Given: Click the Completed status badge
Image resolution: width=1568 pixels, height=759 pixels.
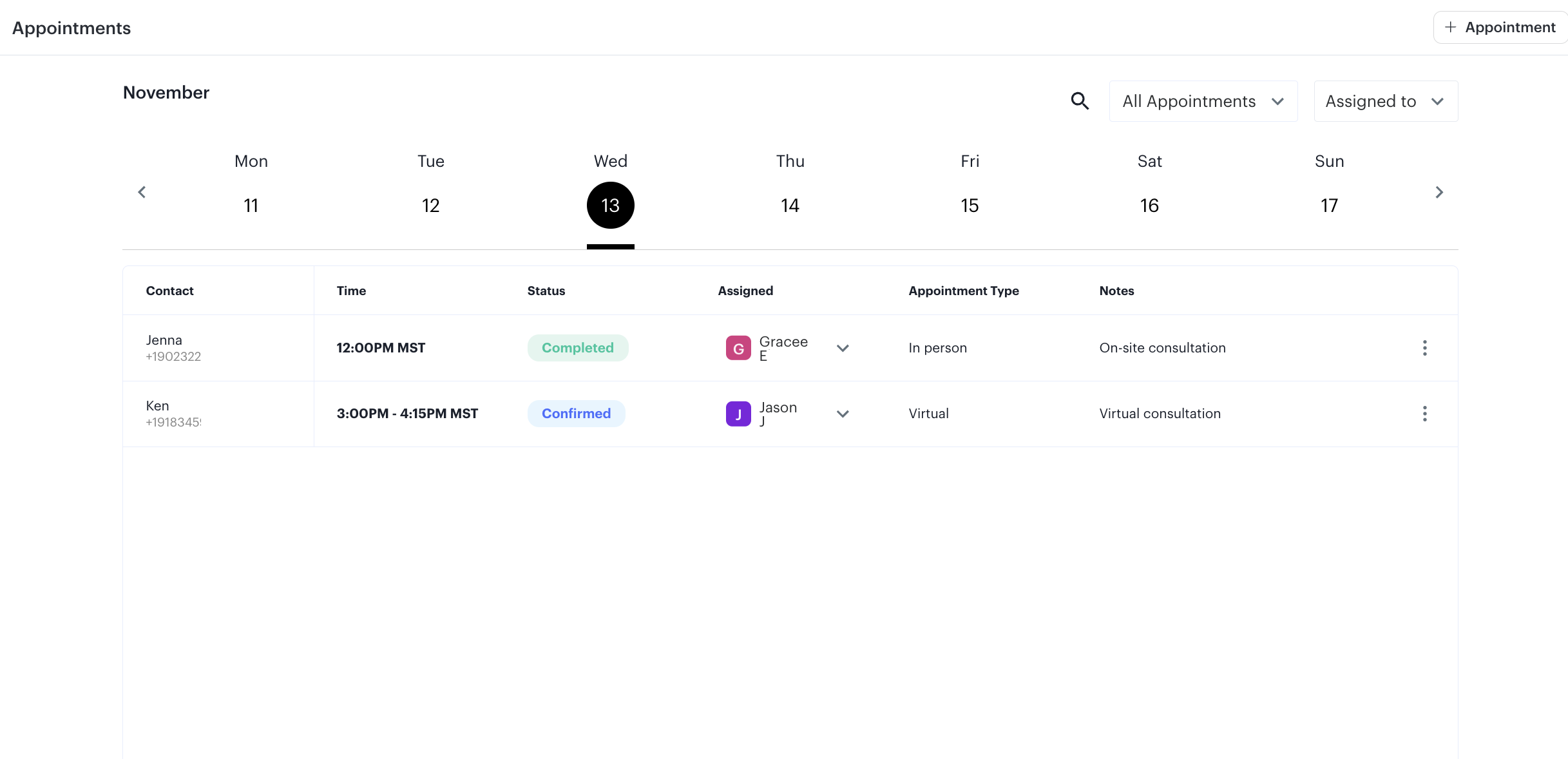Looking at the screenshot, I should (577, 348).
